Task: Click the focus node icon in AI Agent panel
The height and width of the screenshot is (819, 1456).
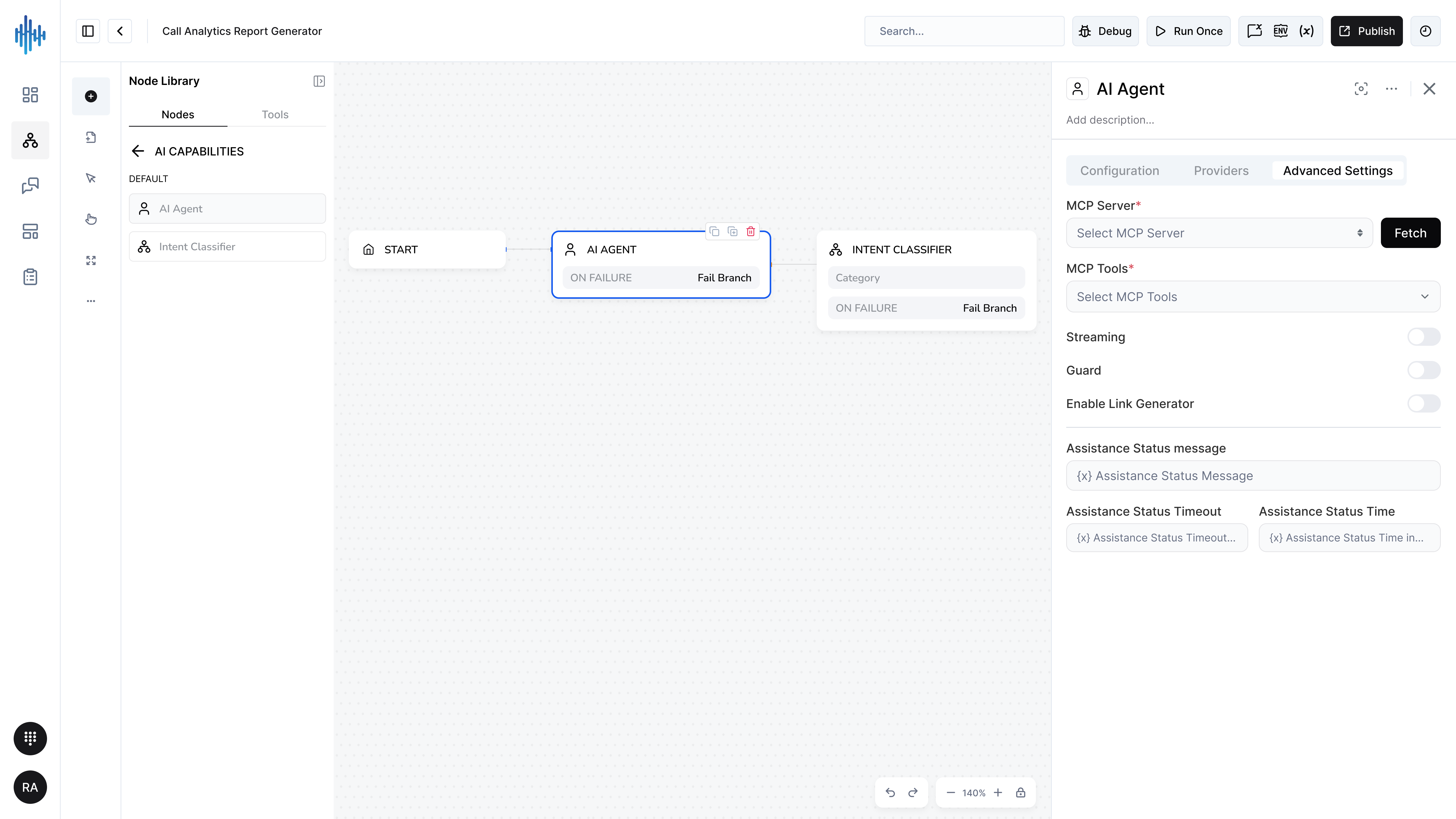Action: click(1361, 89)
